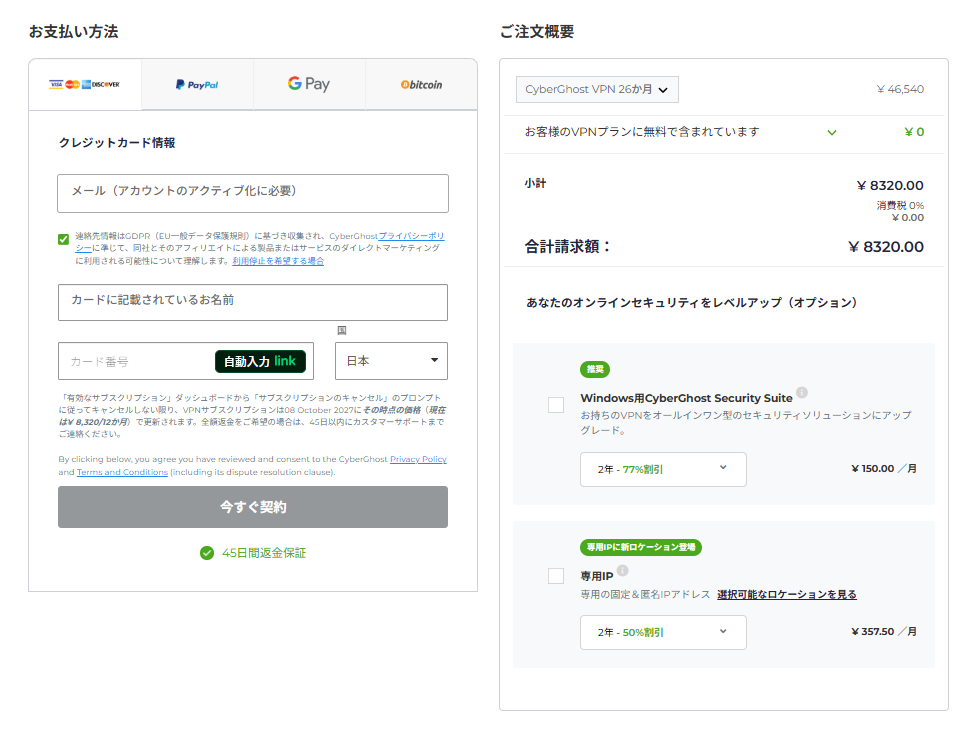Switch to the PayPal payment tab

pos(197,84)
